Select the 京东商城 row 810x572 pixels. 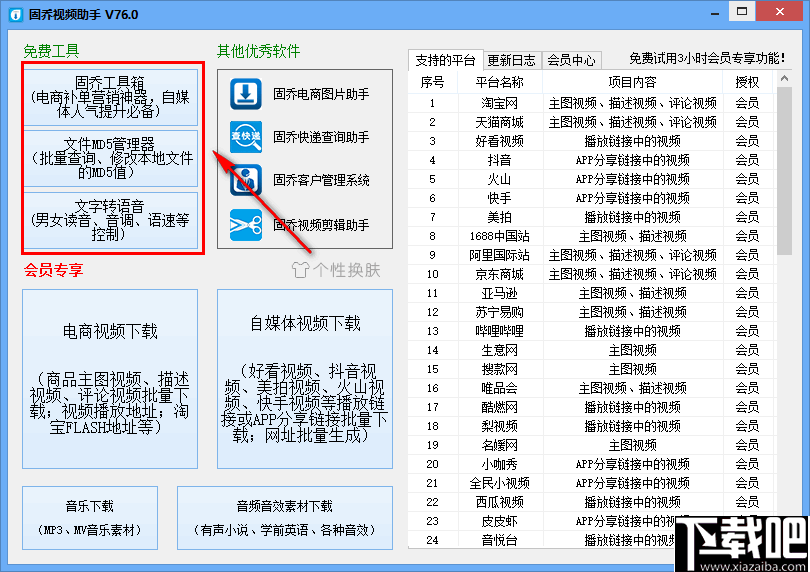point(592,274)
